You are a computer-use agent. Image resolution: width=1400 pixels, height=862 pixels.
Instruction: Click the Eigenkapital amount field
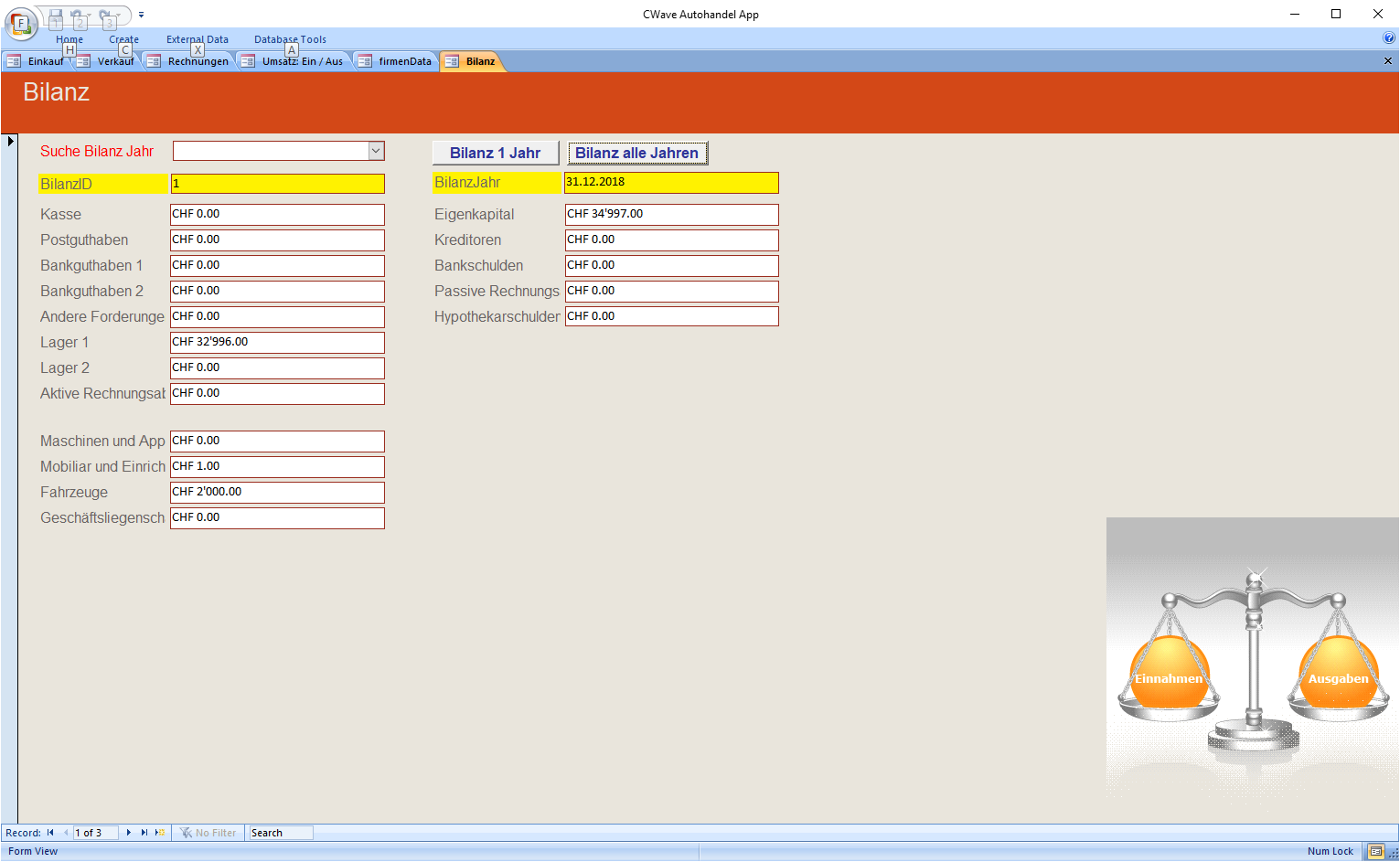(671, 214)
